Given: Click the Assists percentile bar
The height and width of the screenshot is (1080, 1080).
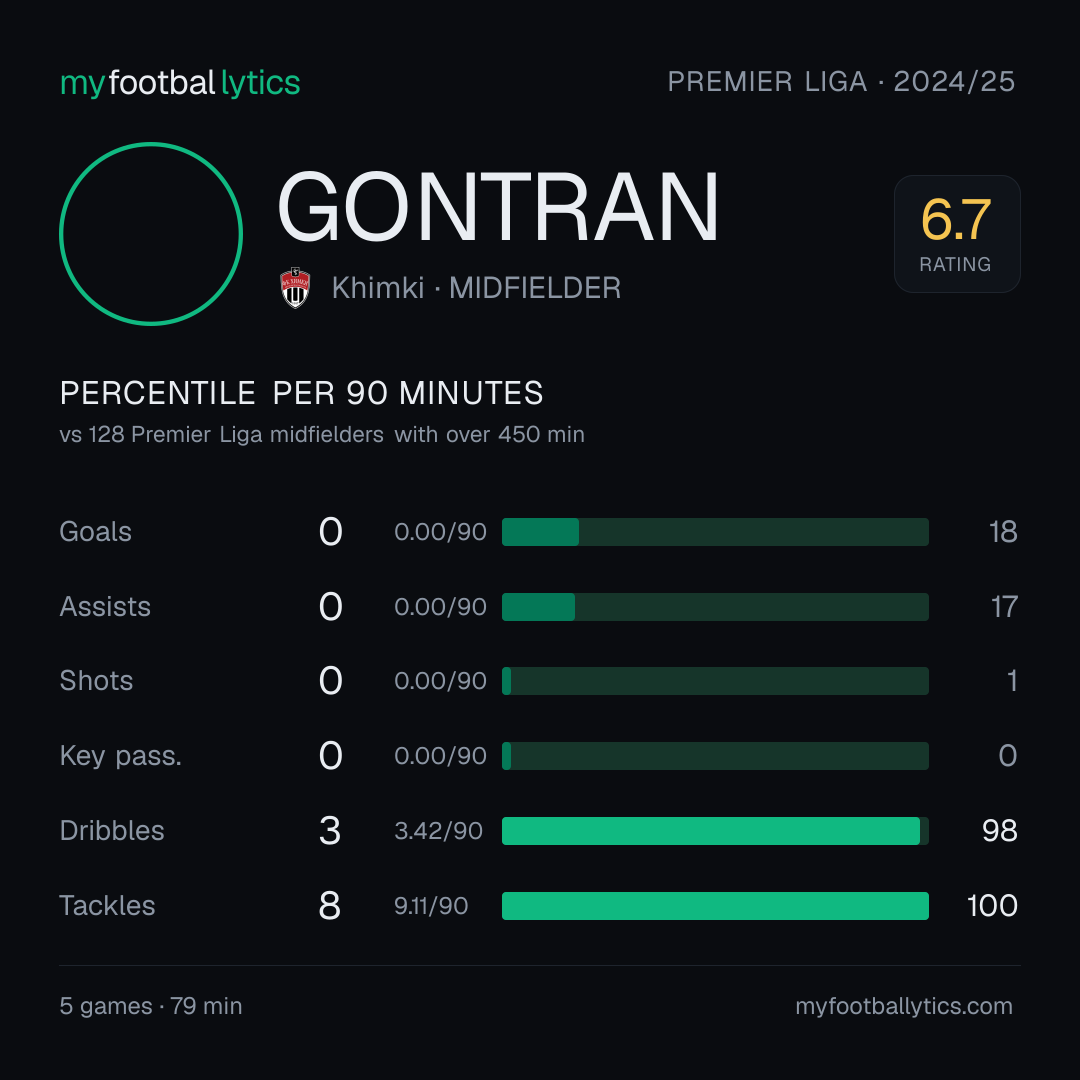Looking at the screenshot, I should tap(715, 607).
